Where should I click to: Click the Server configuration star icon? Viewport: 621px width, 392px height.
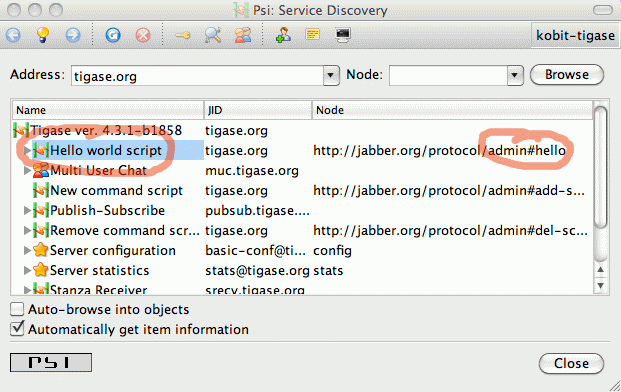pyautogui.click(x=41, y=250)
